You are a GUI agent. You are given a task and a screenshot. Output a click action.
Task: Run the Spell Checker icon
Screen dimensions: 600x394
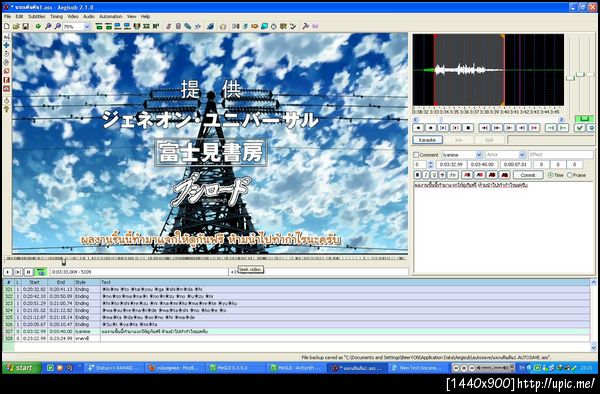293,26
